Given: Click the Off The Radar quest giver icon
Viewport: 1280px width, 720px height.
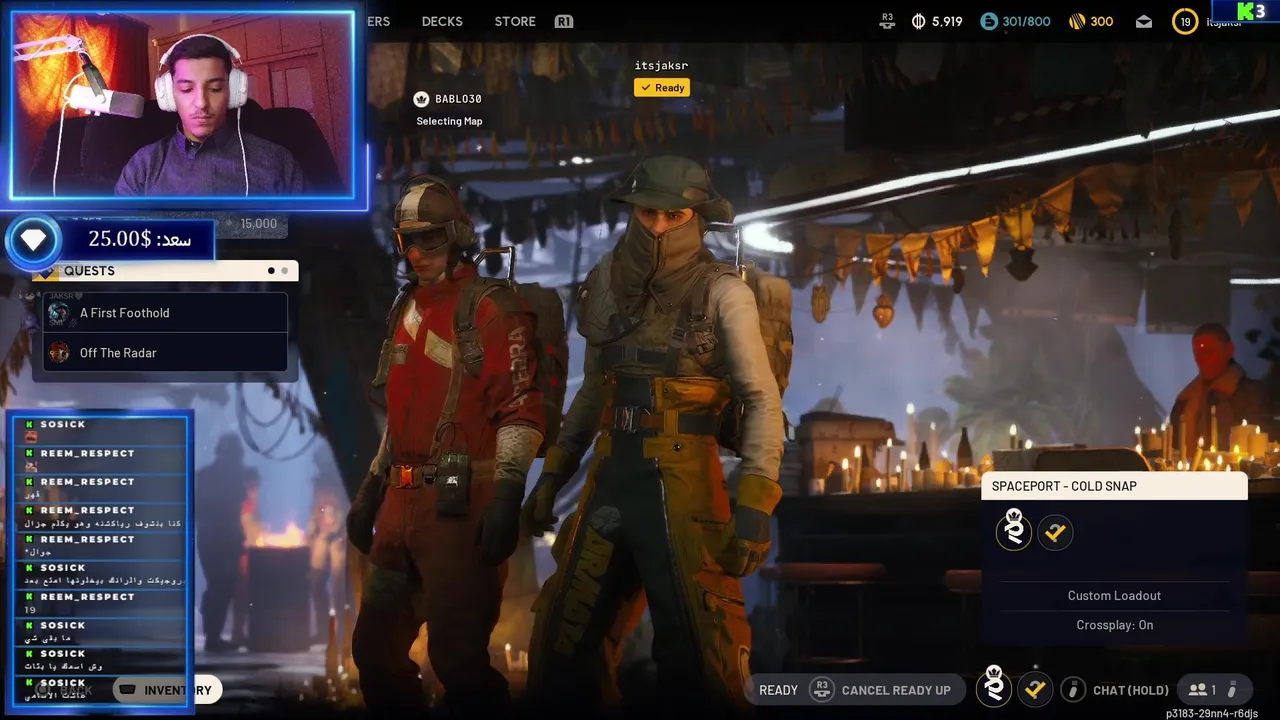Looking at the screenshot, I should [x=59, y=353].
